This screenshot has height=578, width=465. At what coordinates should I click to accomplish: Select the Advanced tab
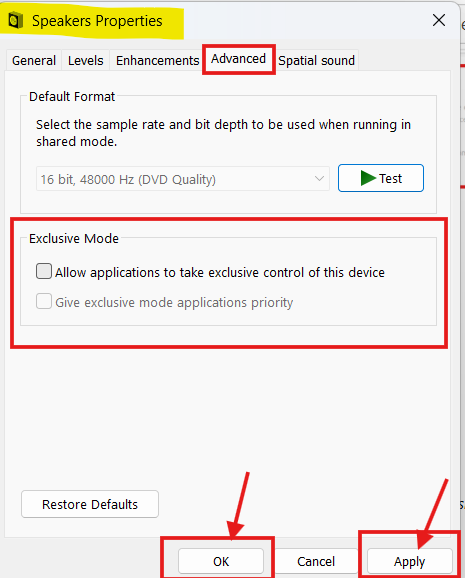click(239, 59)
